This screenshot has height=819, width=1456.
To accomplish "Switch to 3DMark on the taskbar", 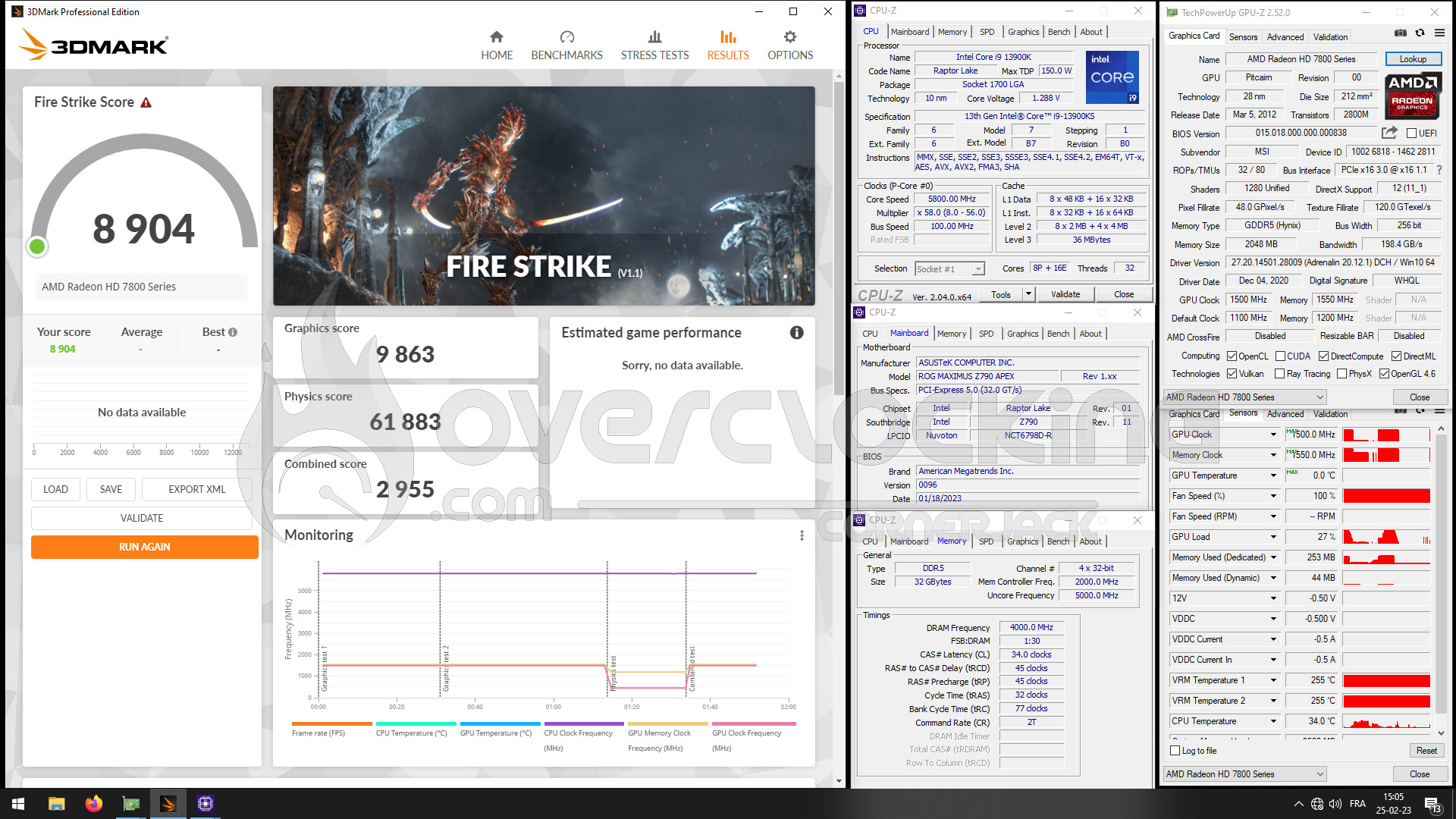I will [168, 804].
